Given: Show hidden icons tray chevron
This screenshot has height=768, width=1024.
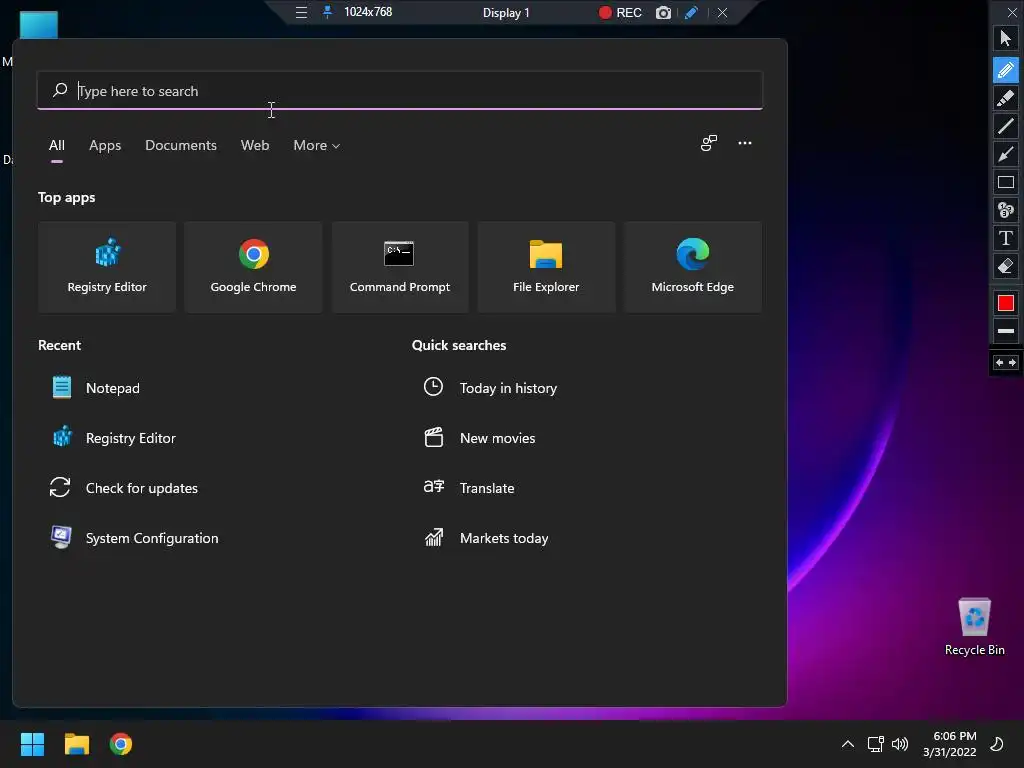Looking at the screenshot, I should 848,744.
